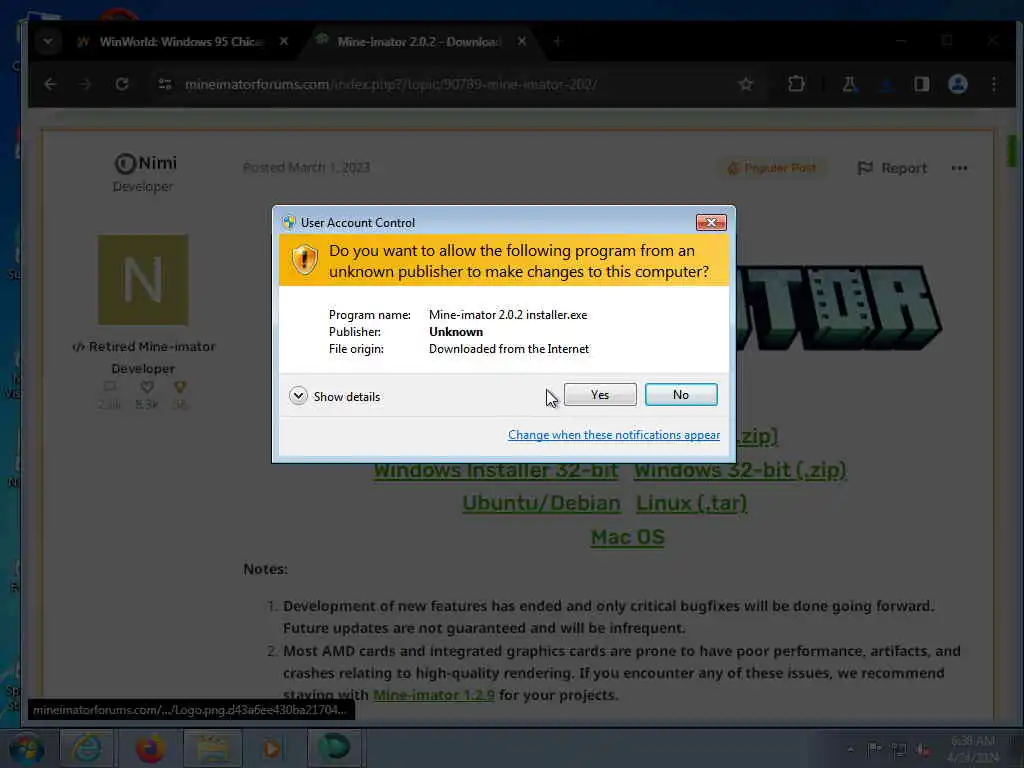The height and width of the screenshot is (768, 1024).
Task: Open the Windows Start menu
Action: click(x=27, y=748)
